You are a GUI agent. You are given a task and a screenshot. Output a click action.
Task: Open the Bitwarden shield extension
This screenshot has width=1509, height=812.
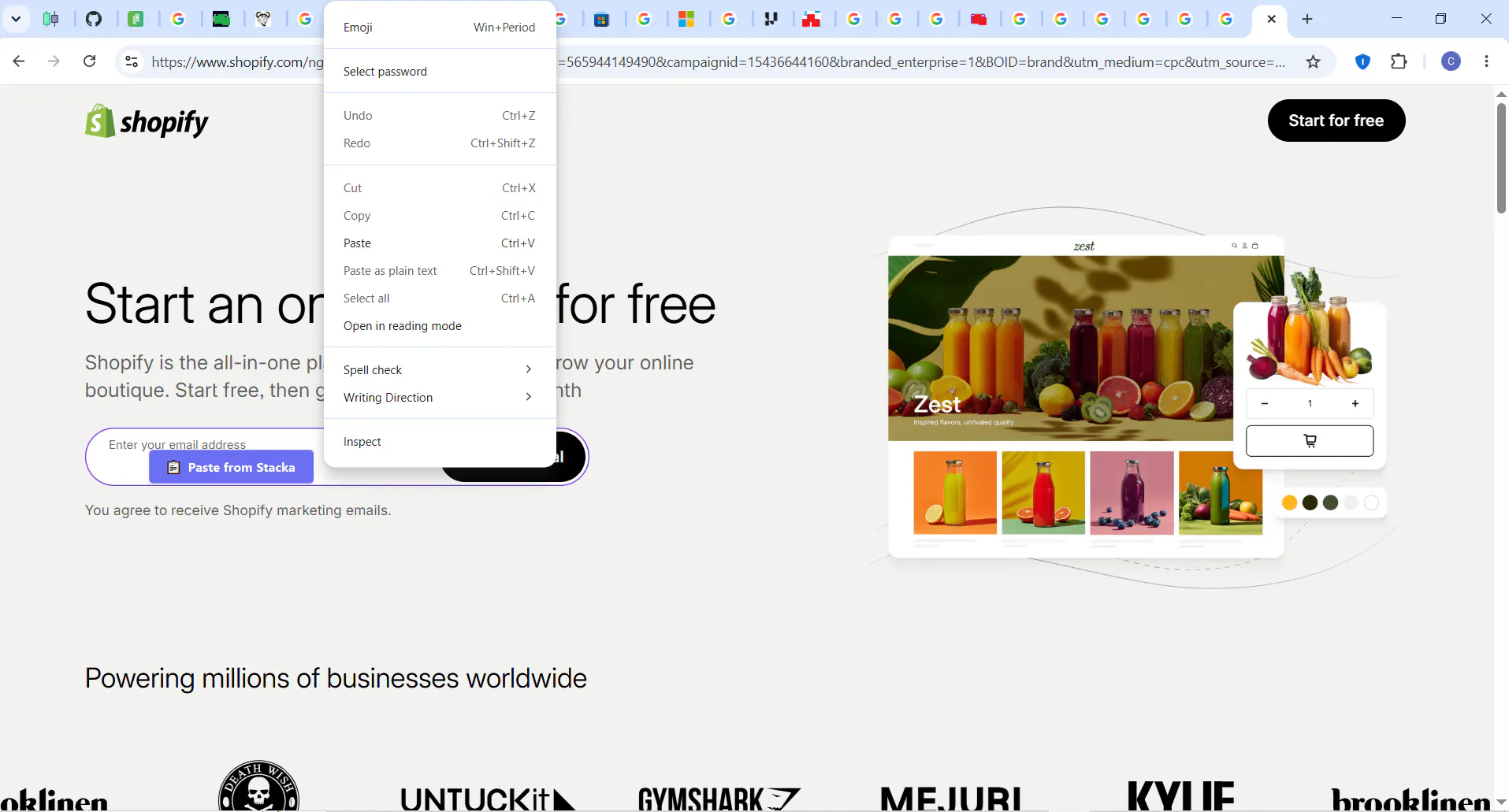(x=1362, y=61)
